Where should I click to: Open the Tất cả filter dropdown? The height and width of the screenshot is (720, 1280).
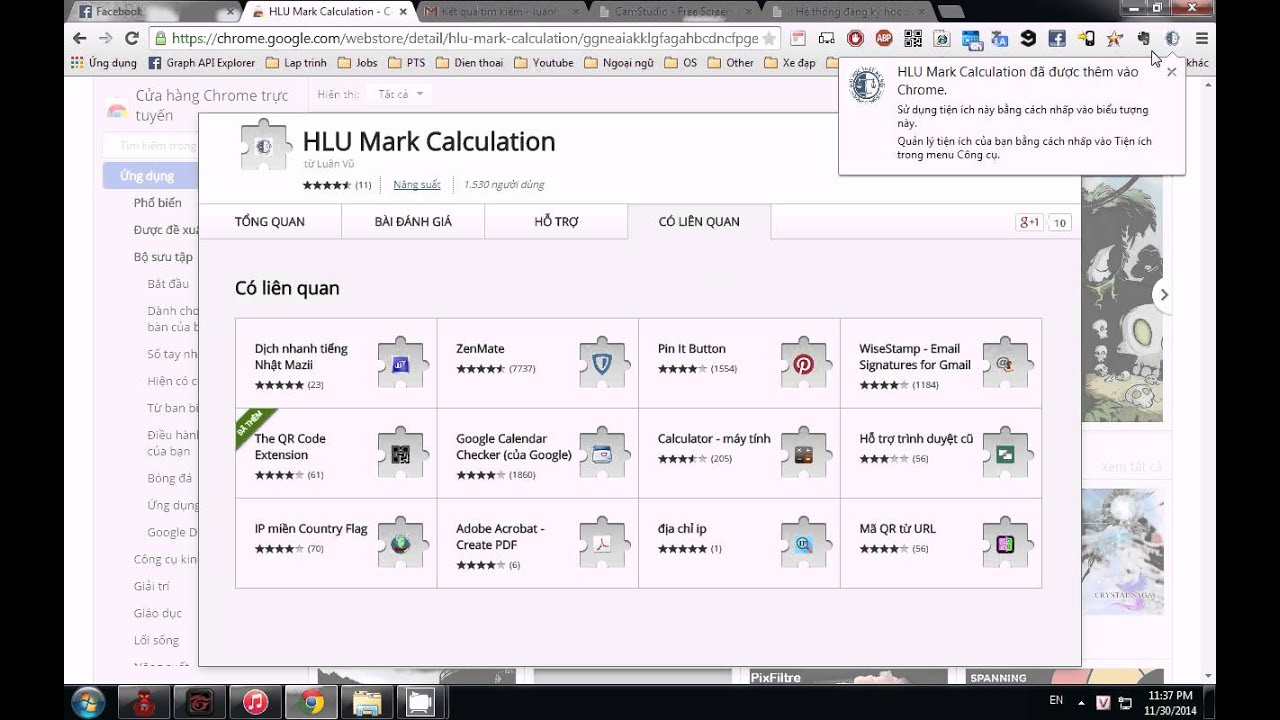(399, 94)
